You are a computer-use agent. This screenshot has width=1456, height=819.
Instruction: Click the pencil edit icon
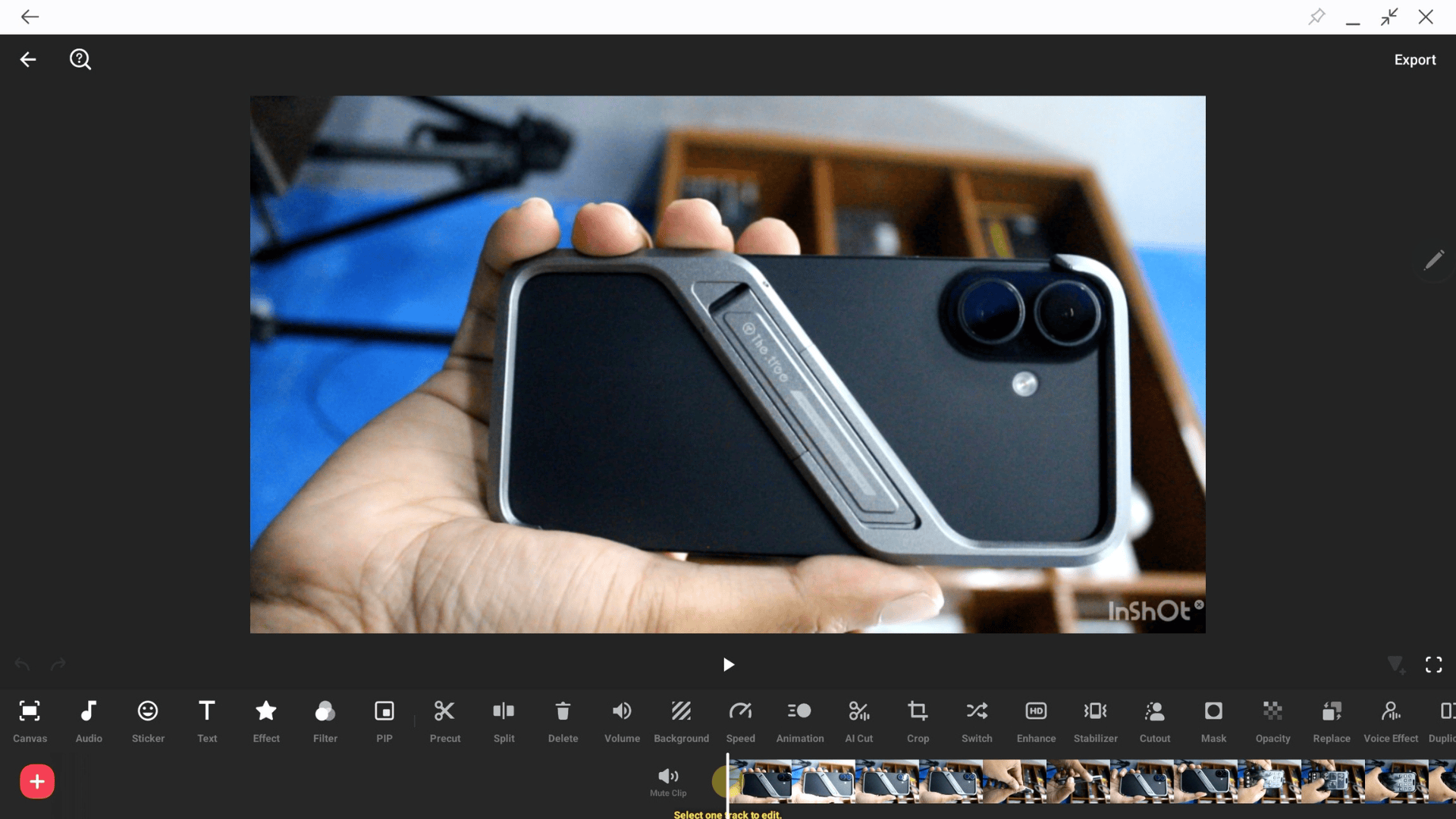pos(1433,261)
